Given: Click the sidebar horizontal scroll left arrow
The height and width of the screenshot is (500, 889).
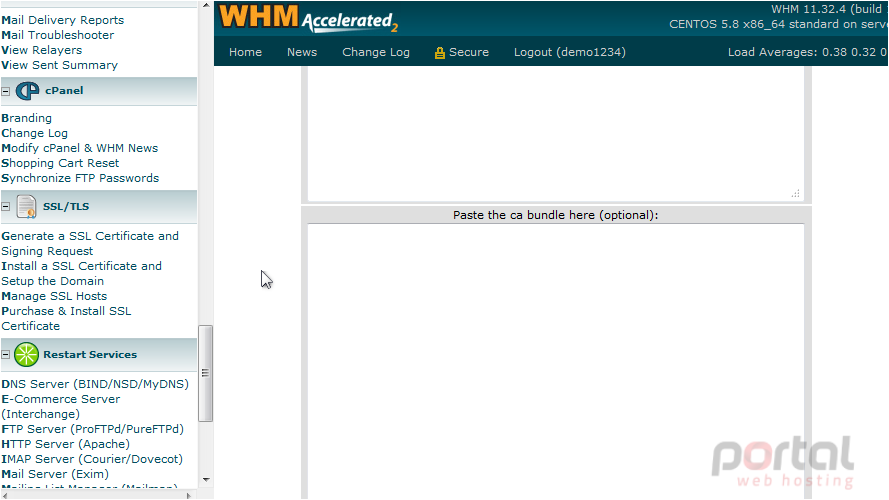Looking at the screenshot, I should click(x=5, y=495).
